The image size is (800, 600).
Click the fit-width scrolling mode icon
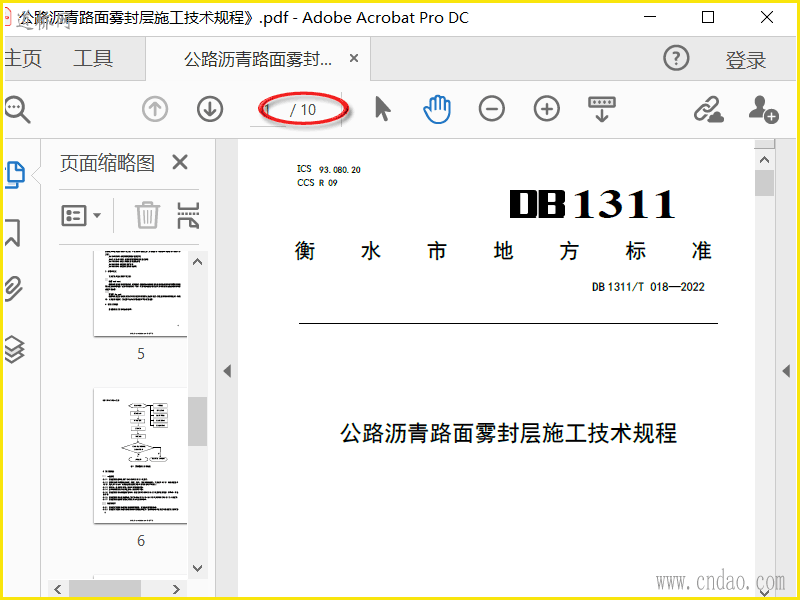pos(602,109)
